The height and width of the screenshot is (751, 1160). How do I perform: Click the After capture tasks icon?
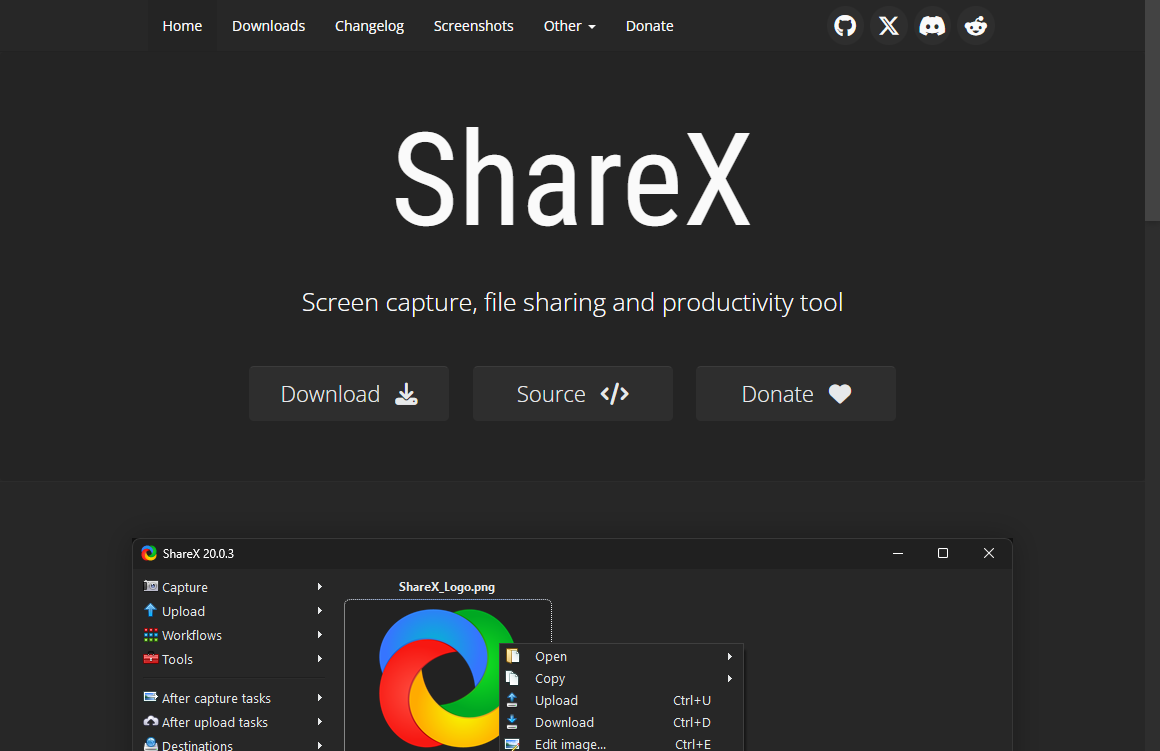pyautogui.click(x=151, y=697)
